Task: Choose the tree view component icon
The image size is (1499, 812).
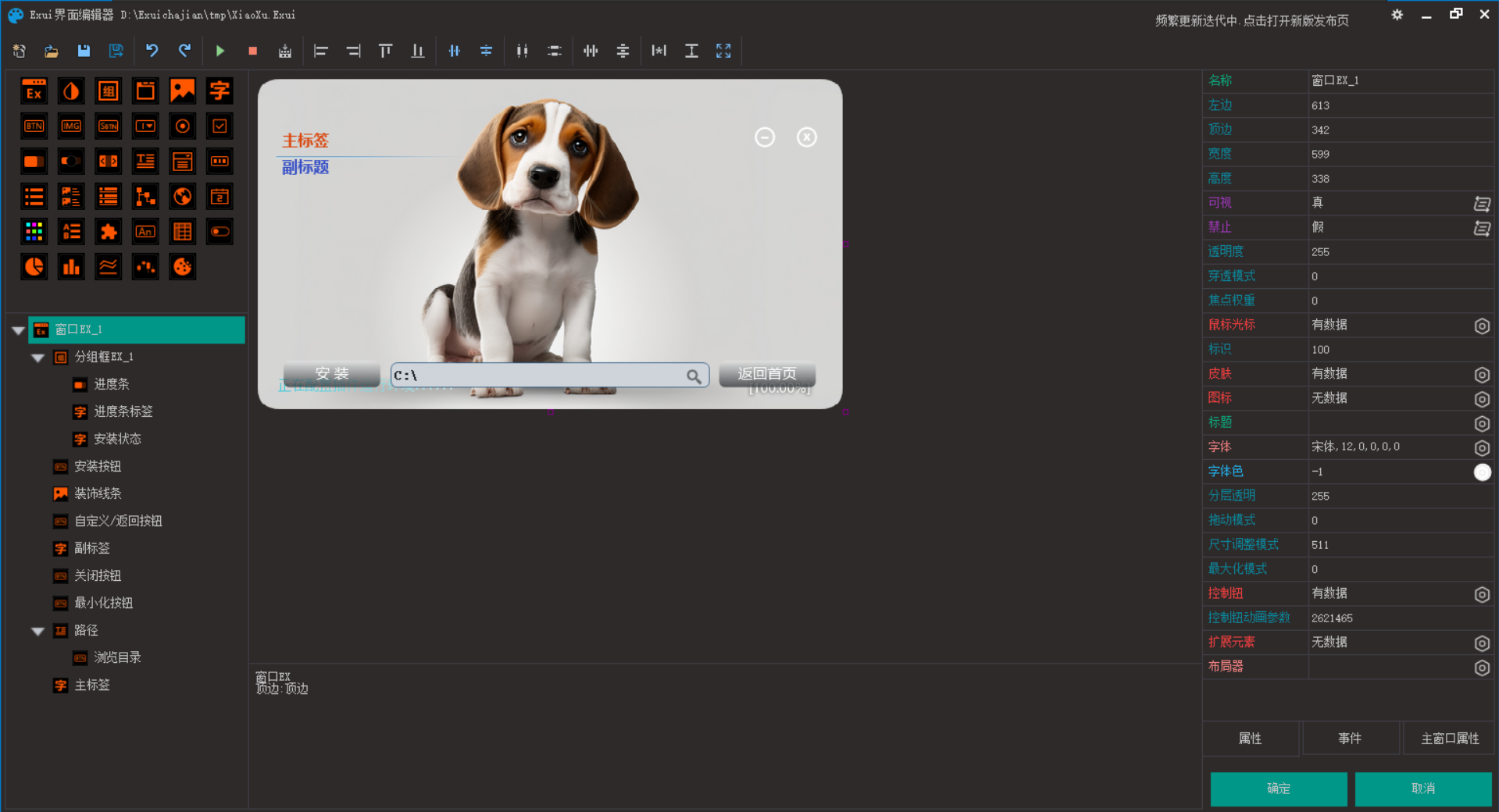Action: pos(145,197)
